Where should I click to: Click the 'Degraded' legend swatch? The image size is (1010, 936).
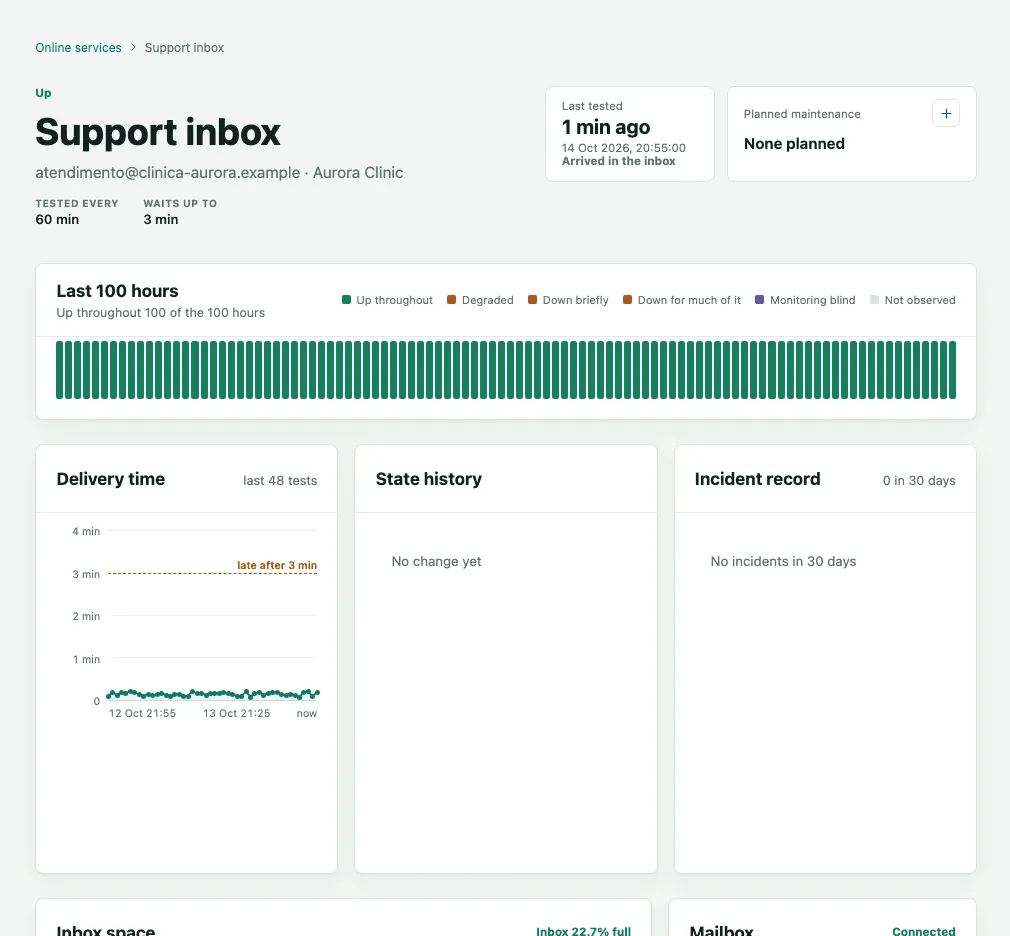click(452, 300)
